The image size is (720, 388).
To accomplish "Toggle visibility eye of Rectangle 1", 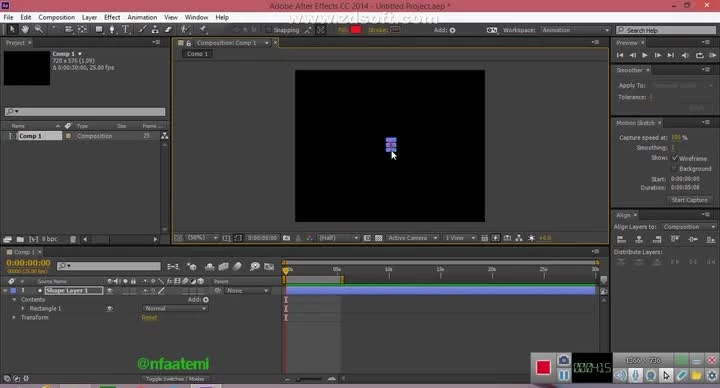I will pos(109,309).
